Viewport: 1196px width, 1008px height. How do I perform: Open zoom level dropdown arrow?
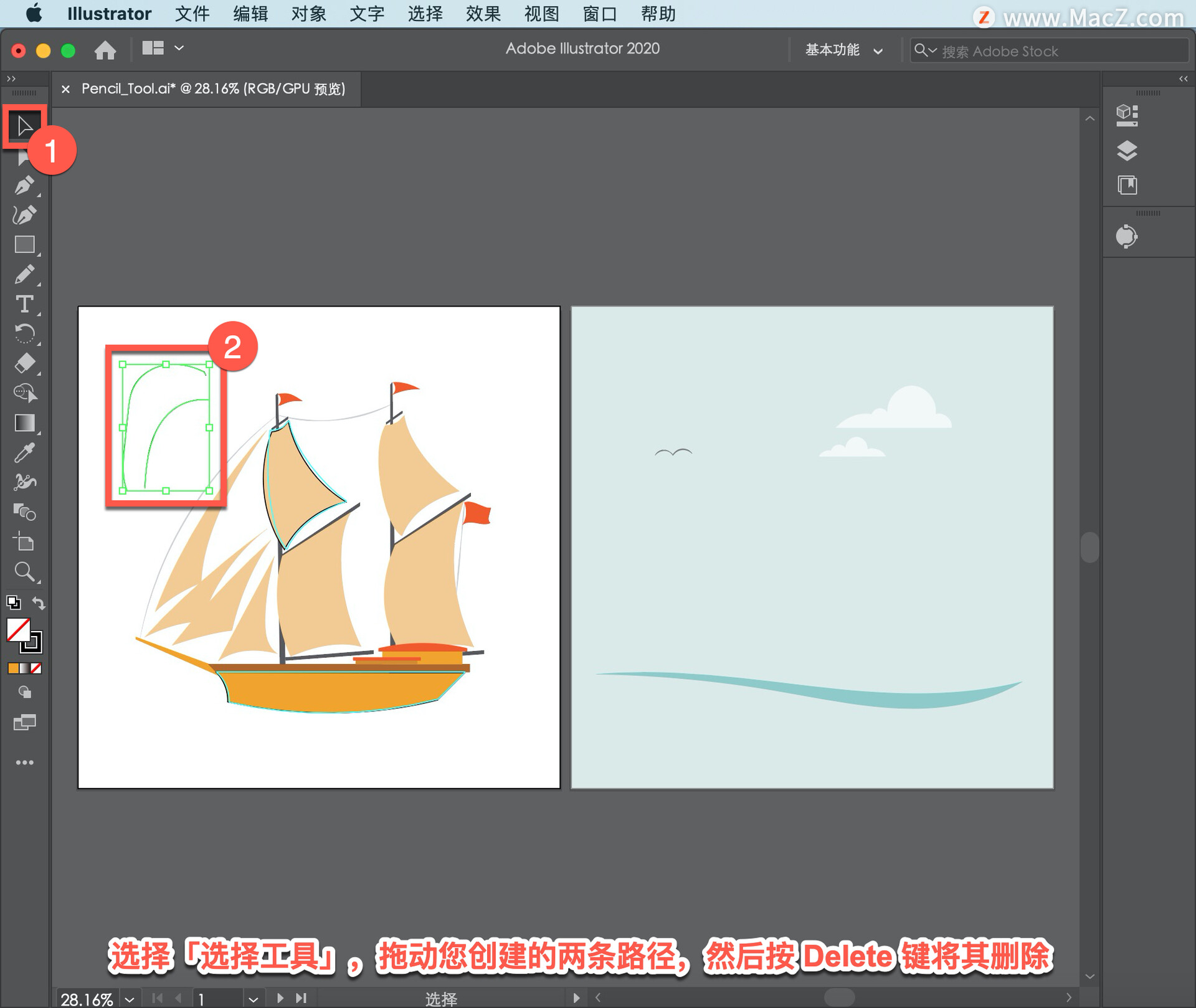click(x=130, y=999)
